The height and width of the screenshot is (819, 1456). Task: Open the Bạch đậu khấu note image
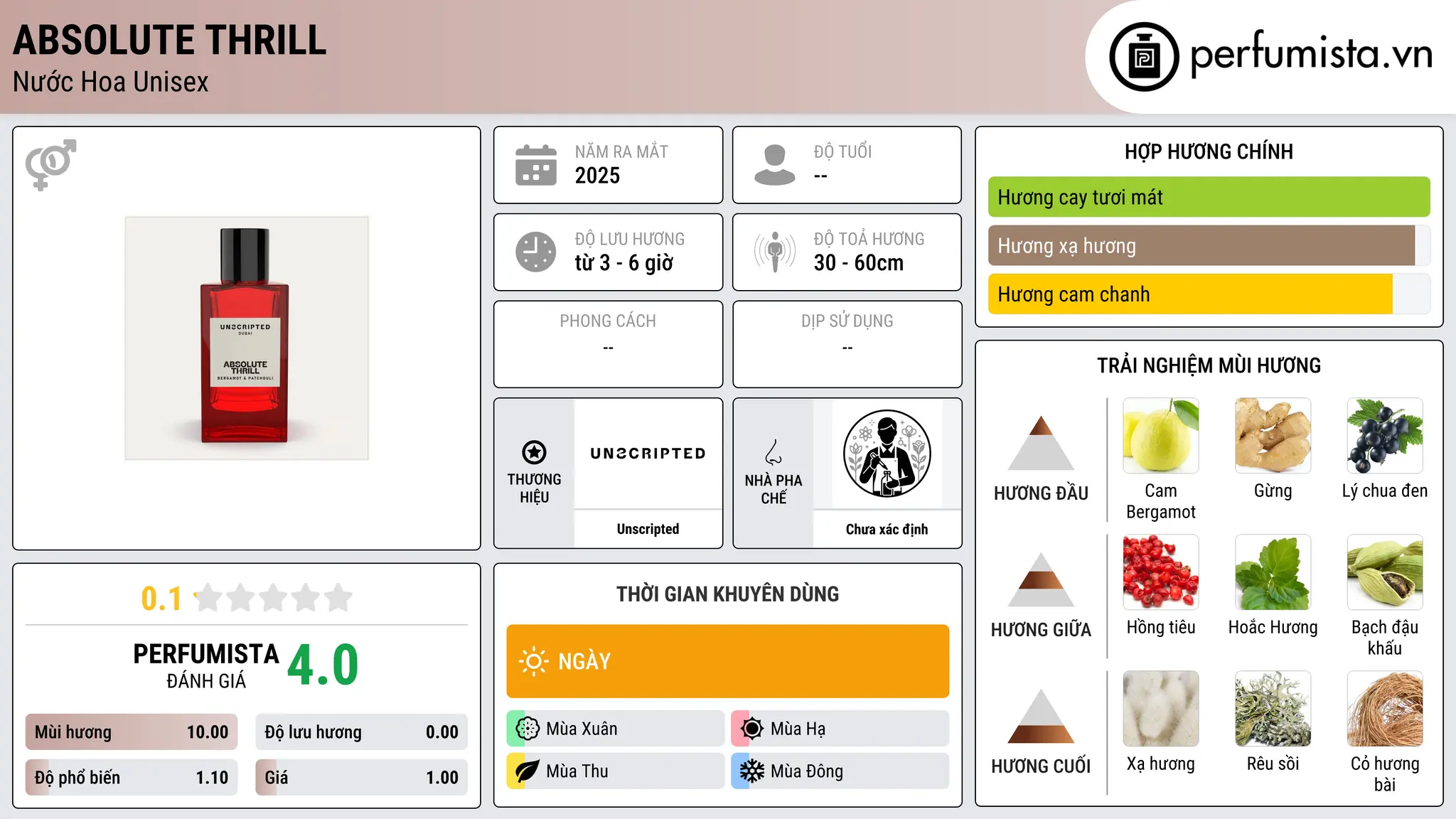click(x=1385, y=572)
